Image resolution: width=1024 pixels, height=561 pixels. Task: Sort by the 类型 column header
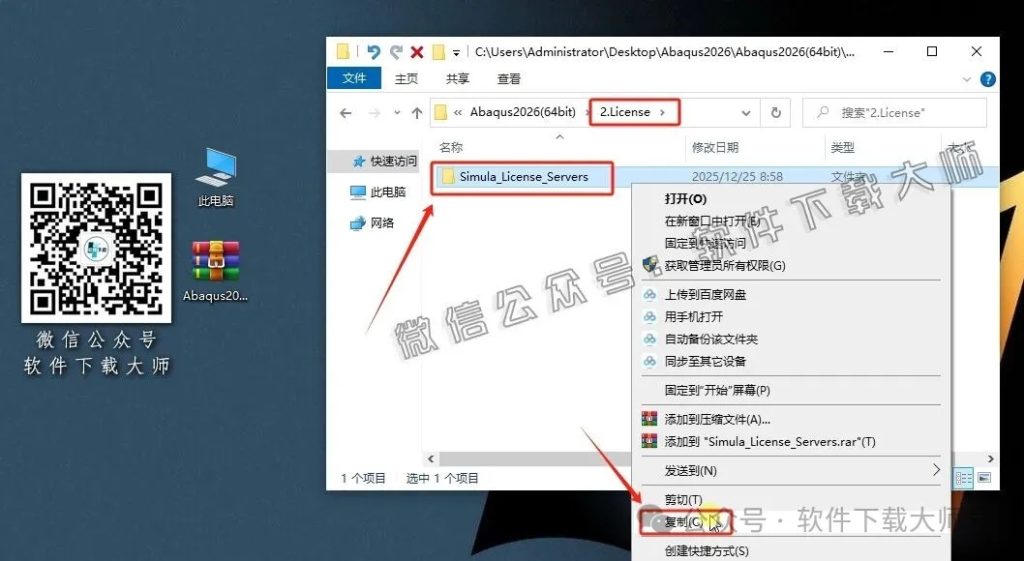coord(842,148)
